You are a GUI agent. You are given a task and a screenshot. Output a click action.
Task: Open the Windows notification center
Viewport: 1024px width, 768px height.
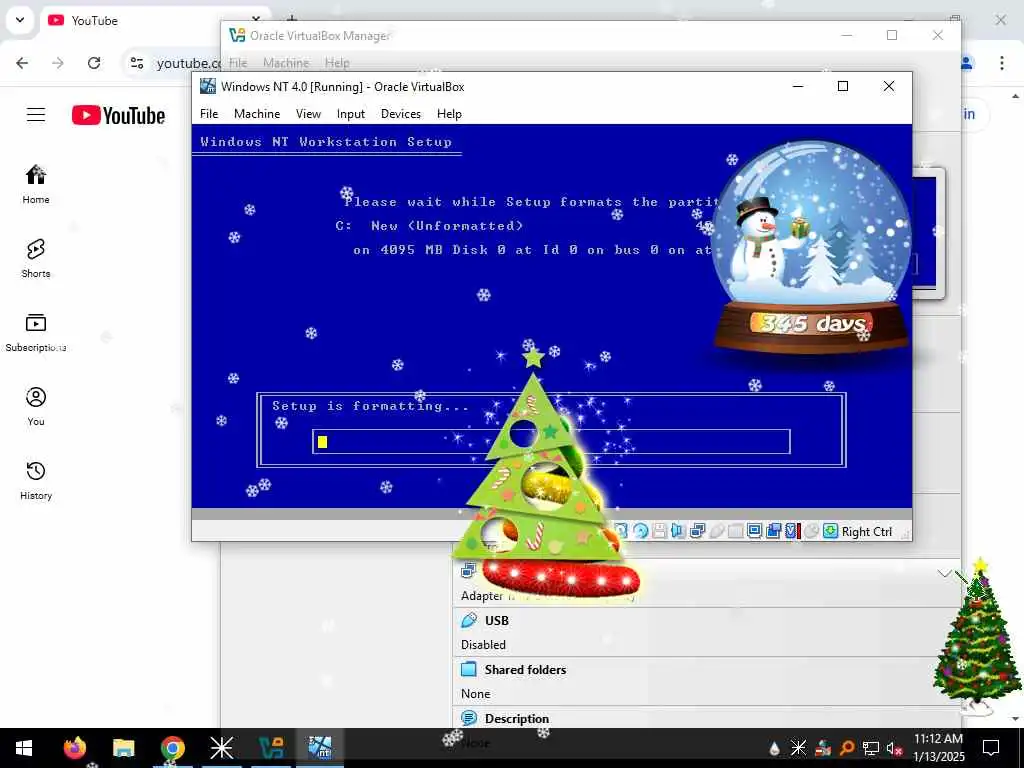point(991,748)
